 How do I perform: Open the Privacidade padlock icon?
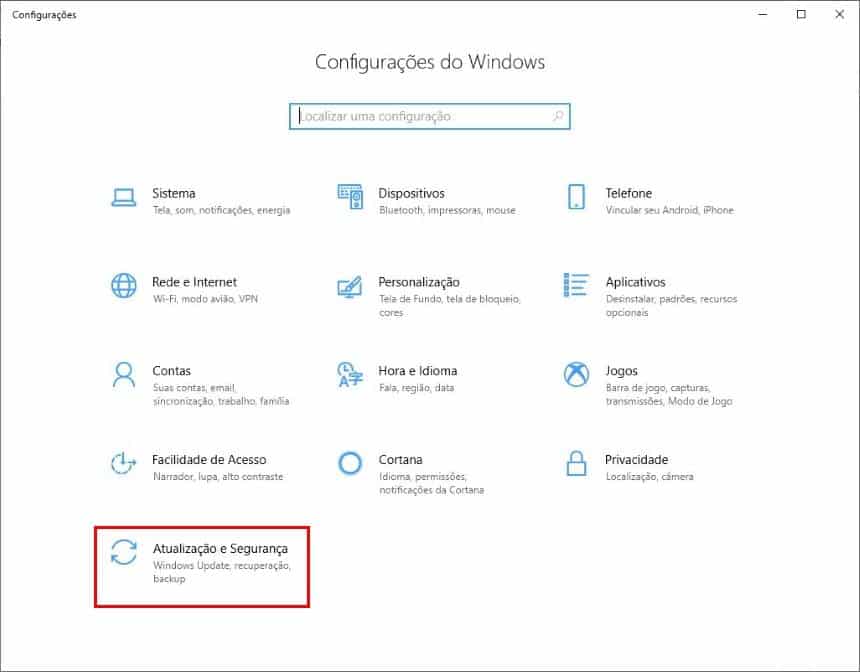(576, 464)
